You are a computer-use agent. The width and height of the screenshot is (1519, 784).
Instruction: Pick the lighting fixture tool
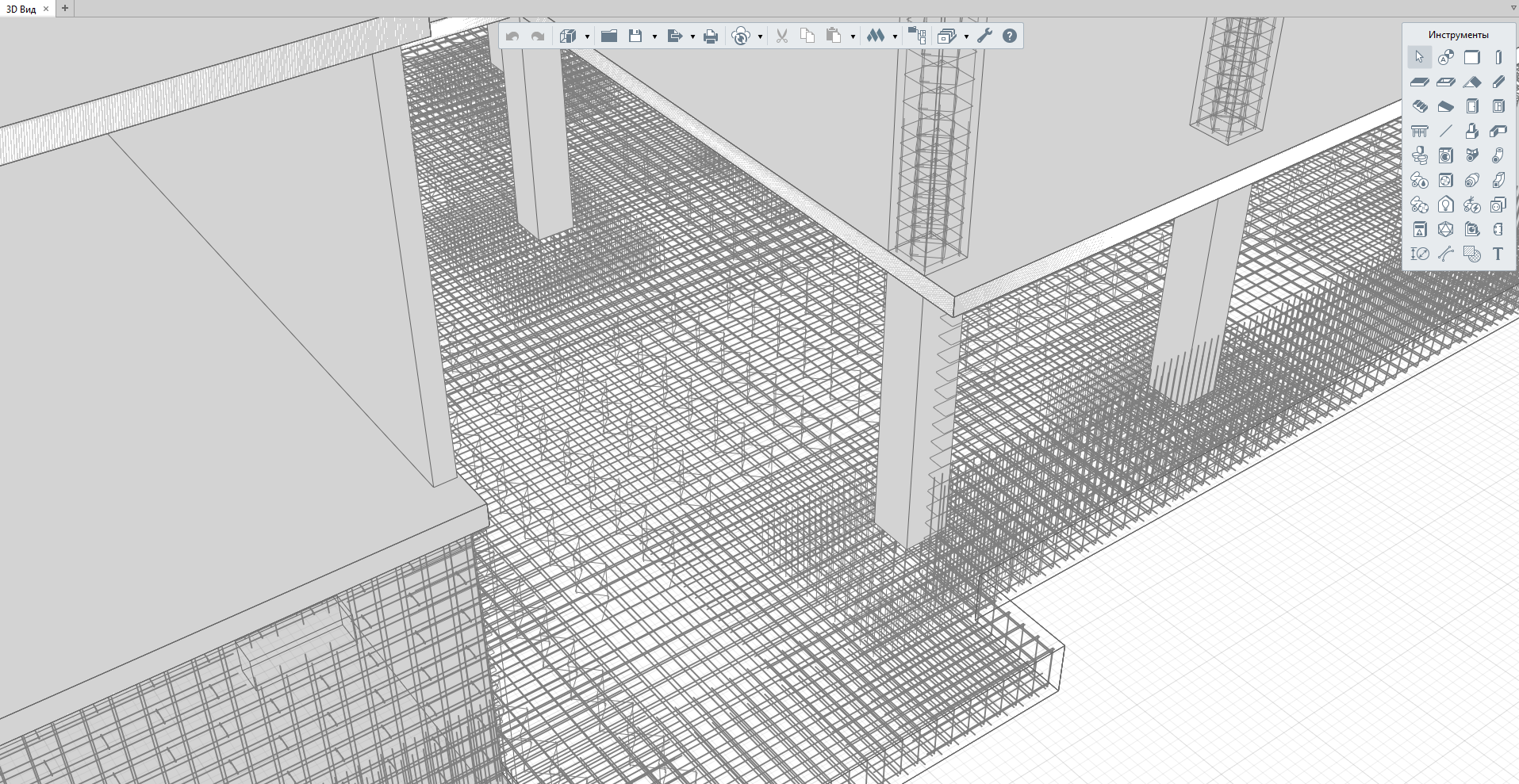coord(1446,205)
